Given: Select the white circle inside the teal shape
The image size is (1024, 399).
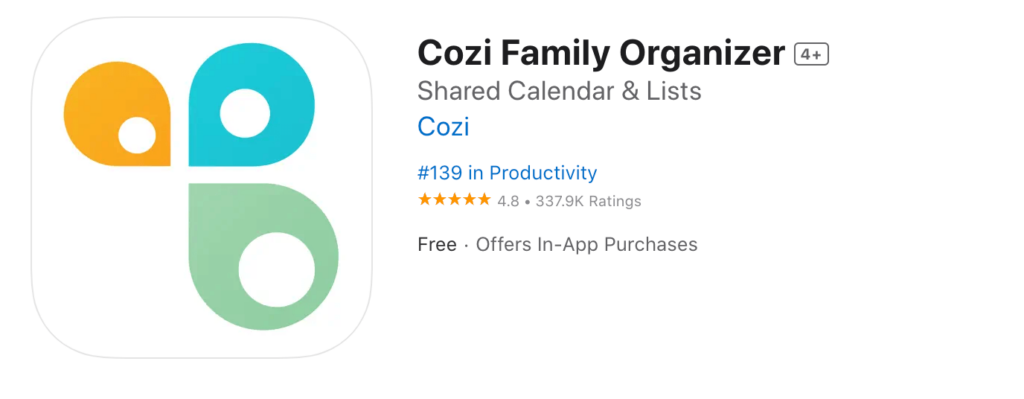Looking at the screenshot, I should 245,113.
